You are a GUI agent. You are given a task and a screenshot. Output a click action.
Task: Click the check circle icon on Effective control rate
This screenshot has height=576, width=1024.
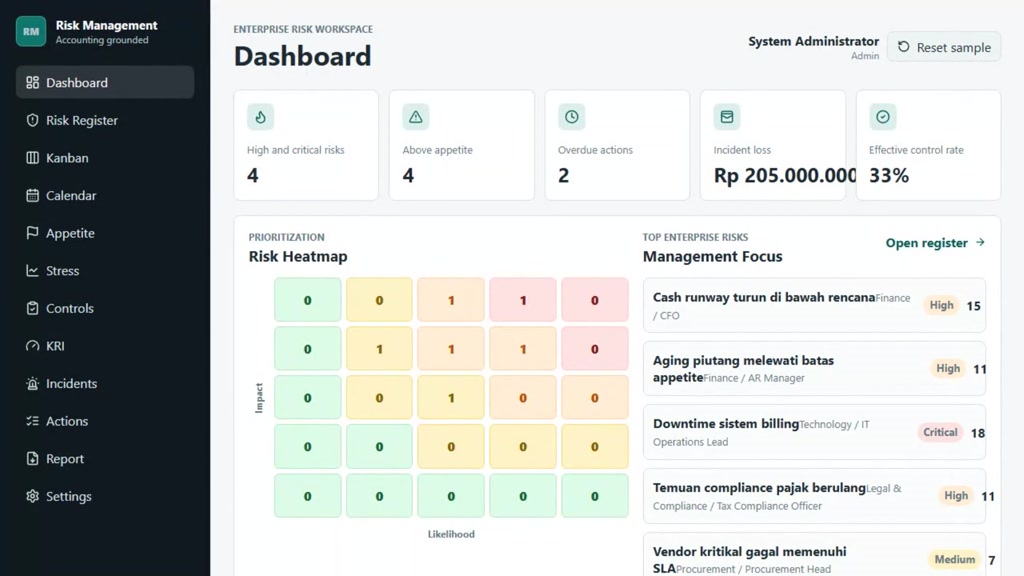(882, 117)
